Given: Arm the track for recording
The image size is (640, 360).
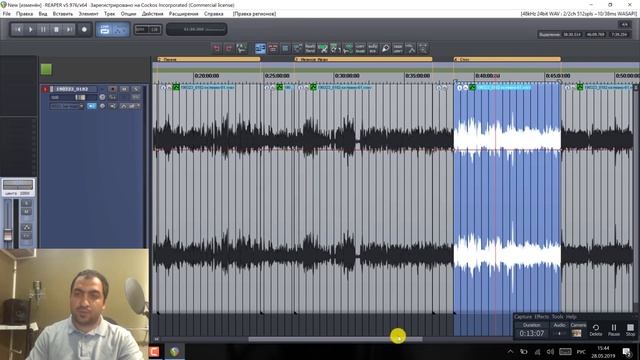Looking at the screenshot, I should [112, 89].
